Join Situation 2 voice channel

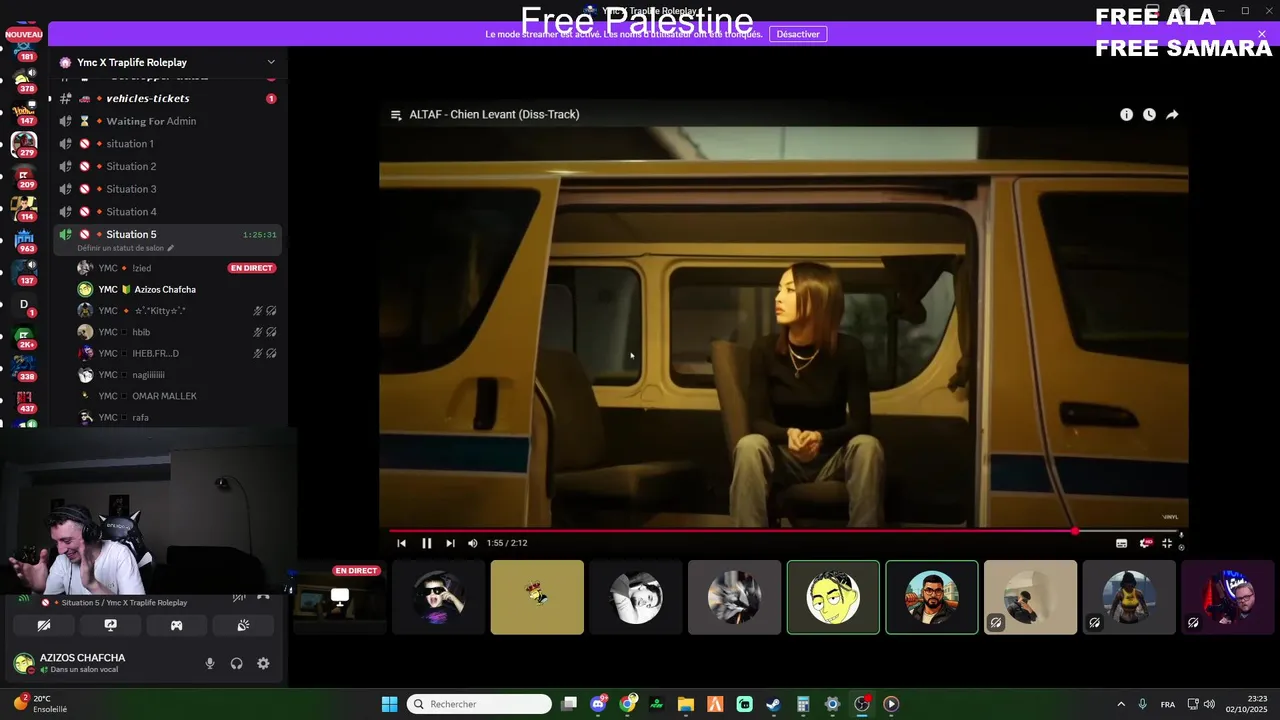(167, 166)
